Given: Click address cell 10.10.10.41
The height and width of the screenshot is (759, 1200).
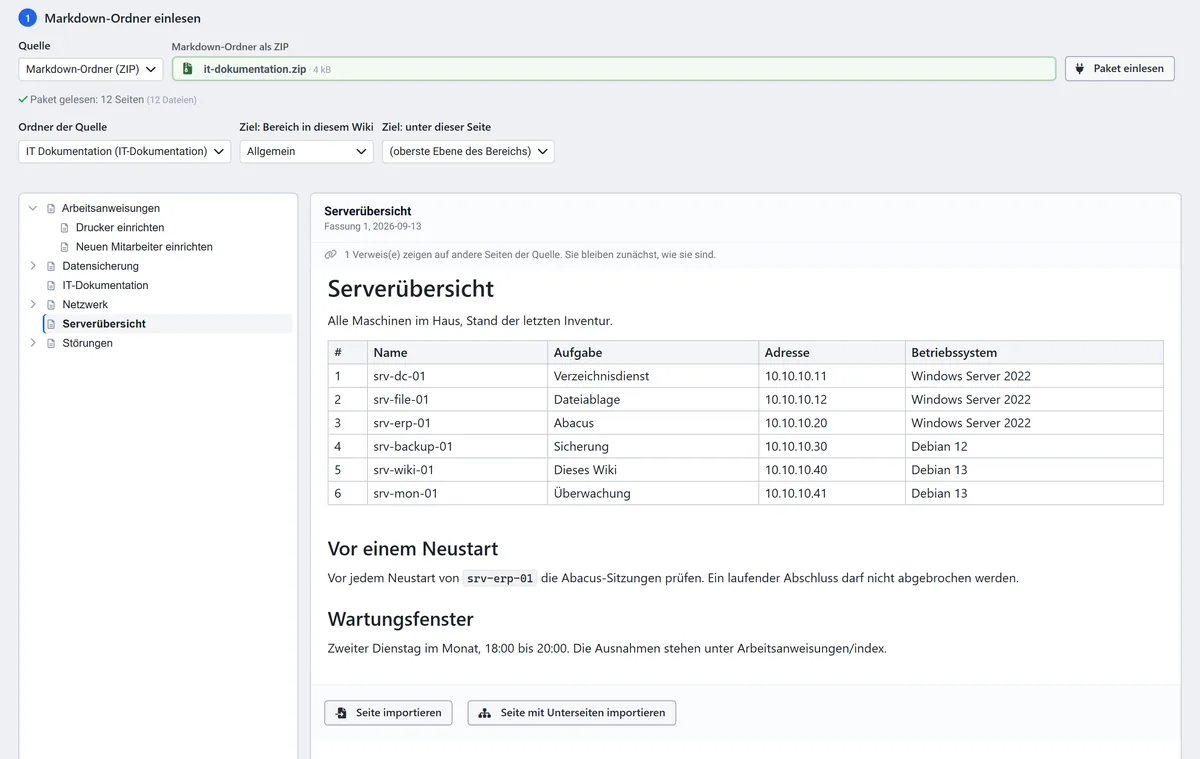Looking at the screenshot, I should click(832, 493).
